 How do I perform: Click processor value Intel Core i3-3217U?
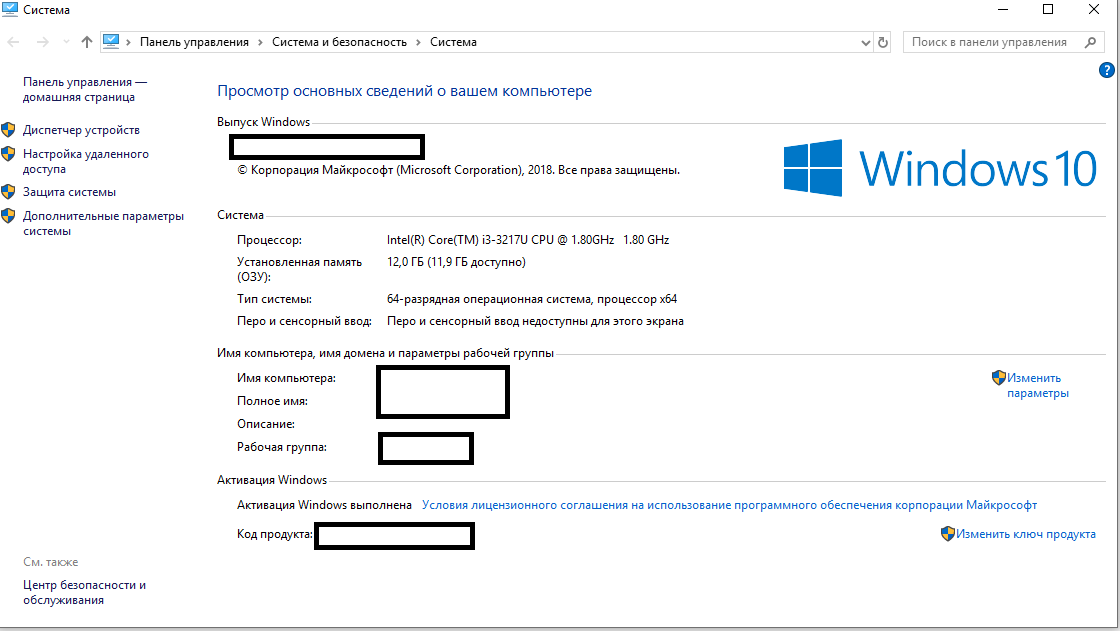coord(528,240)
